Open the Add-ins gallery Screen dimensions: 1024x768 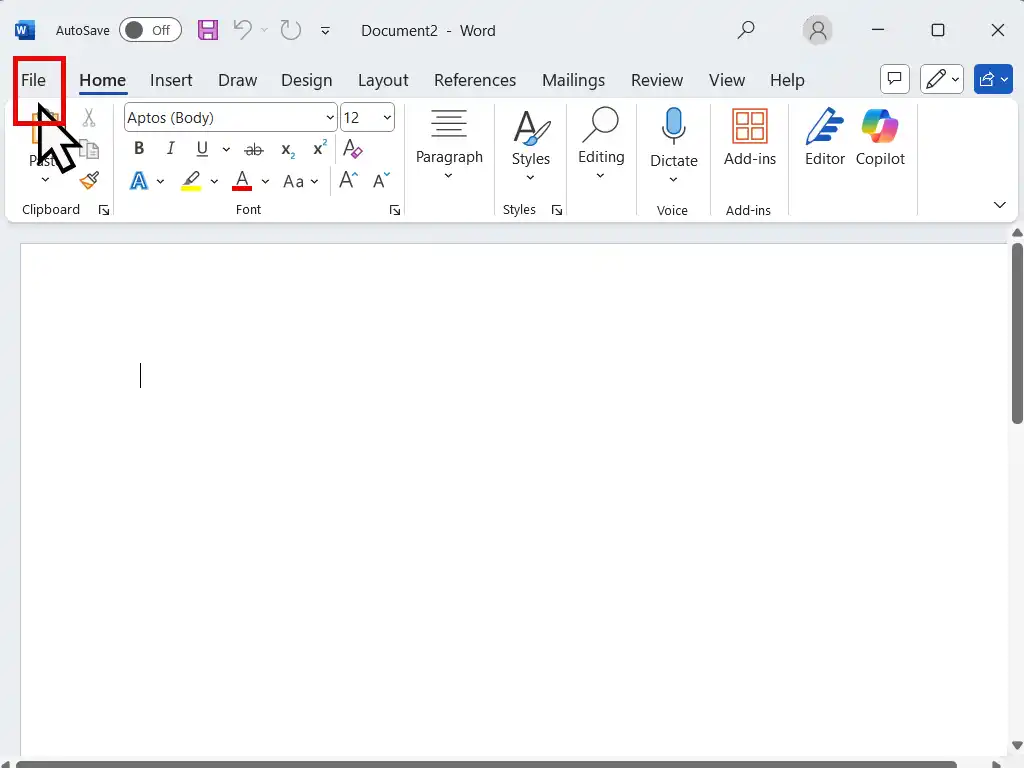[x=750, y=138]
